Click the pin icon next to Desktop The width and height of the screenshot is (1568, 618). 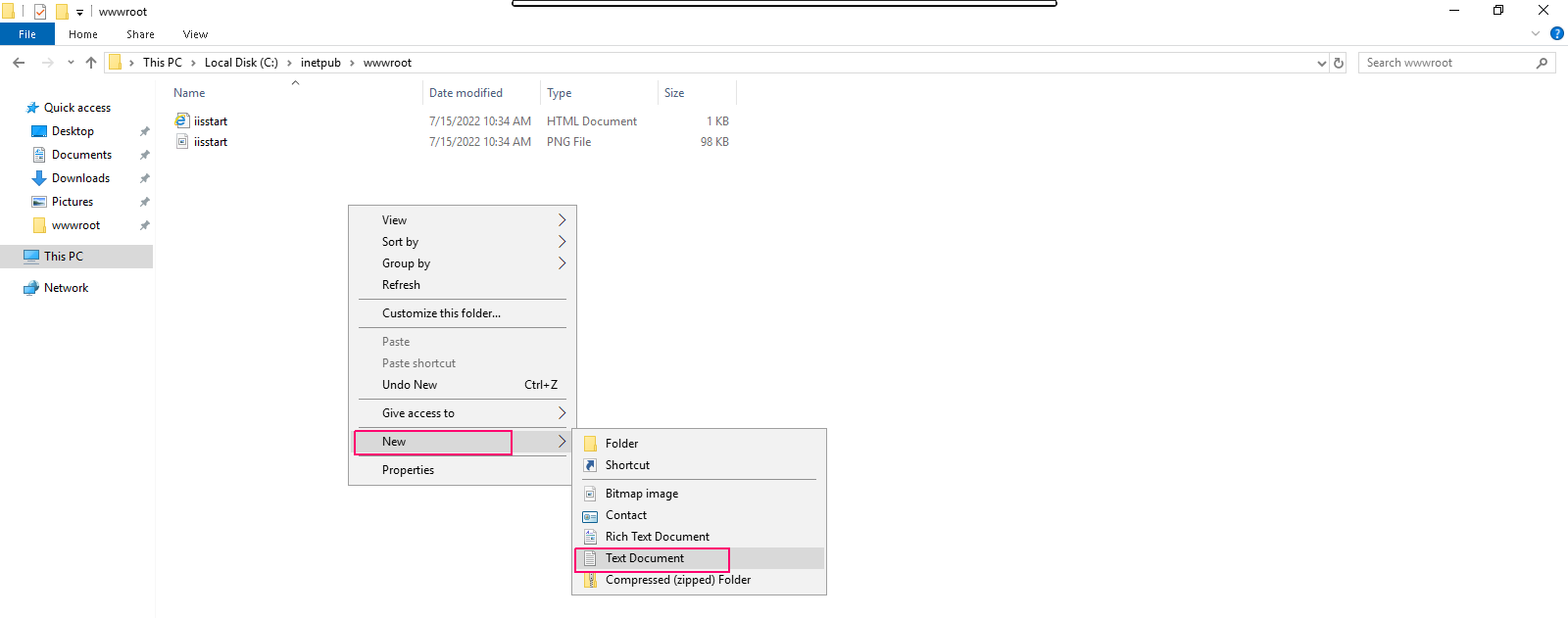click(145, 131)
